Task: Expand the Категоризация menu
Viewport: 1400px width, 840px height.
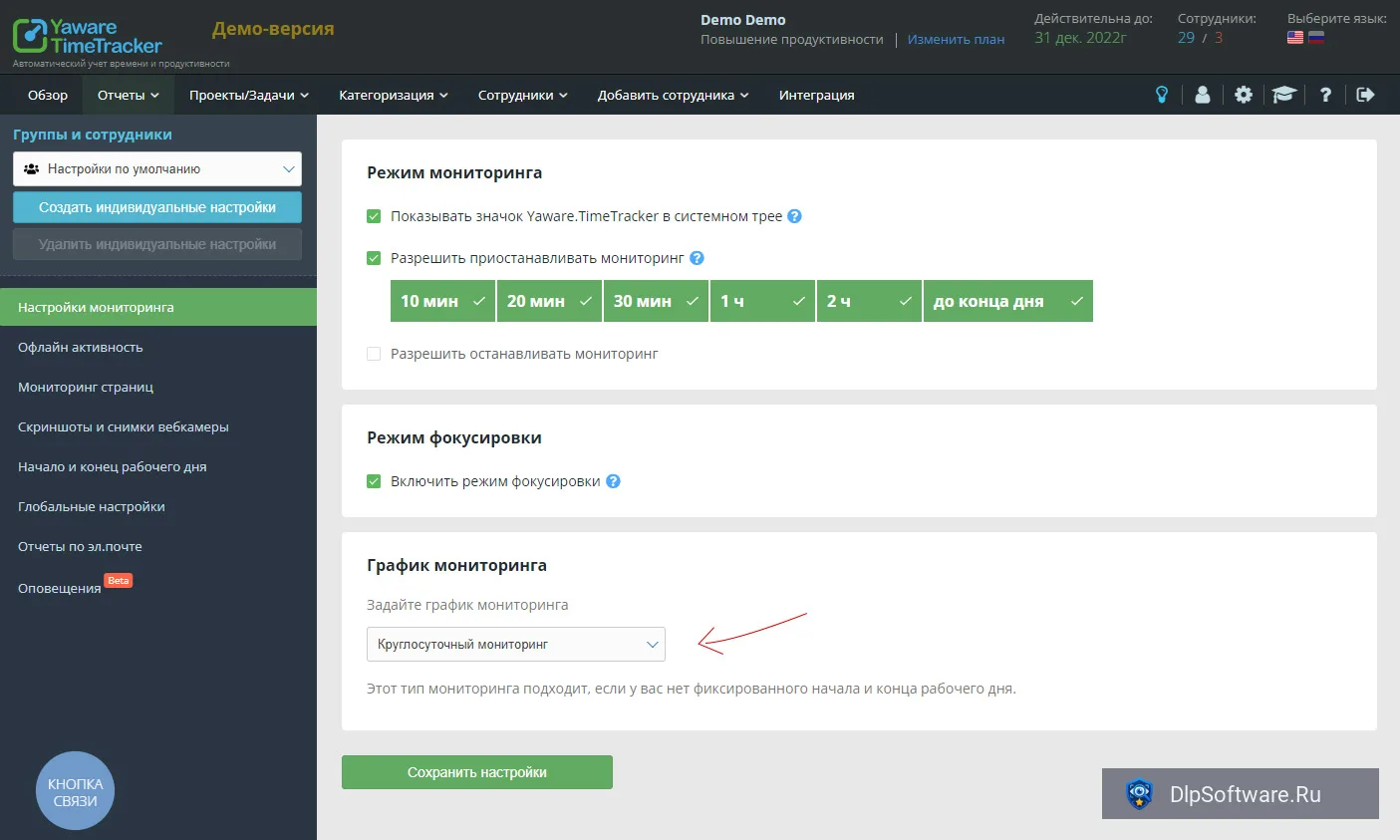Action: click(394, 95)
